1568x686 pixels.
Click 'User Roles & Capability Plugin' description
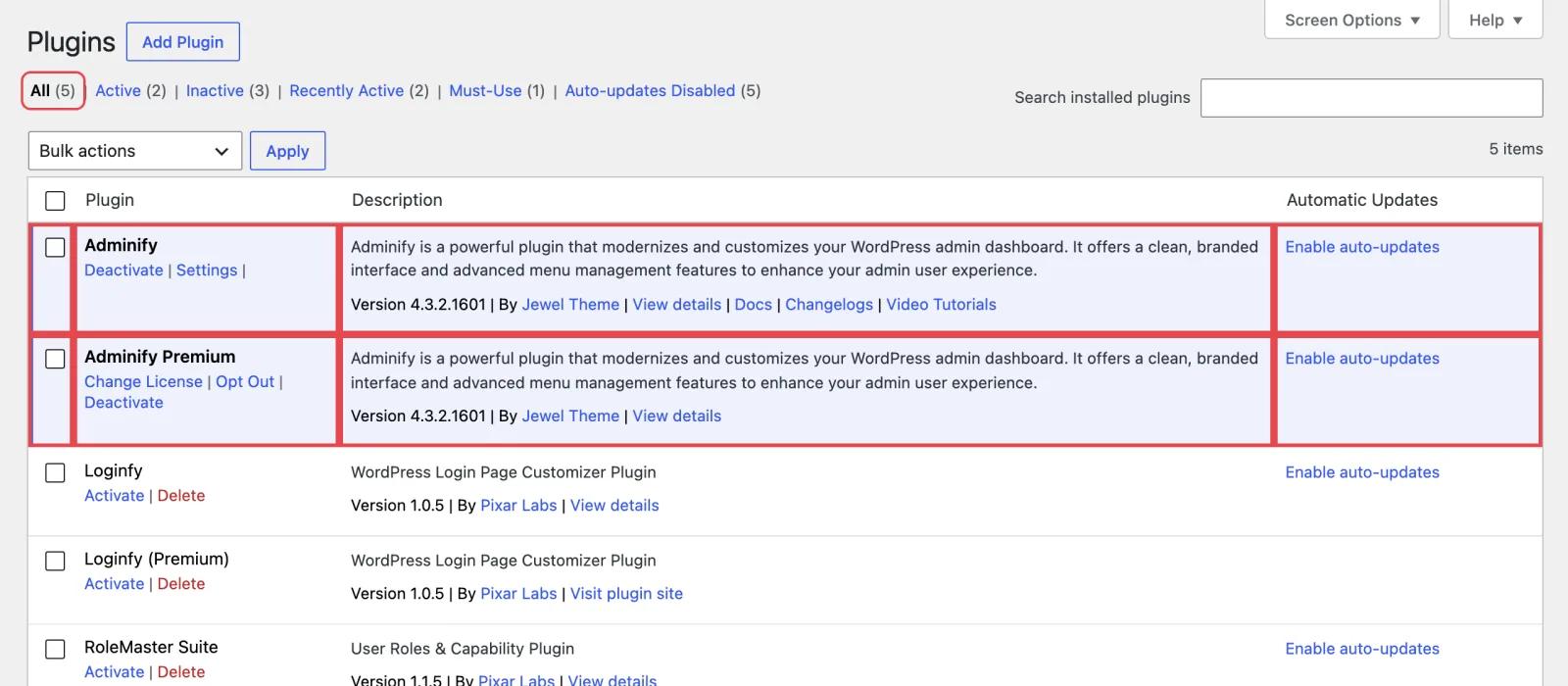(463, 649)
